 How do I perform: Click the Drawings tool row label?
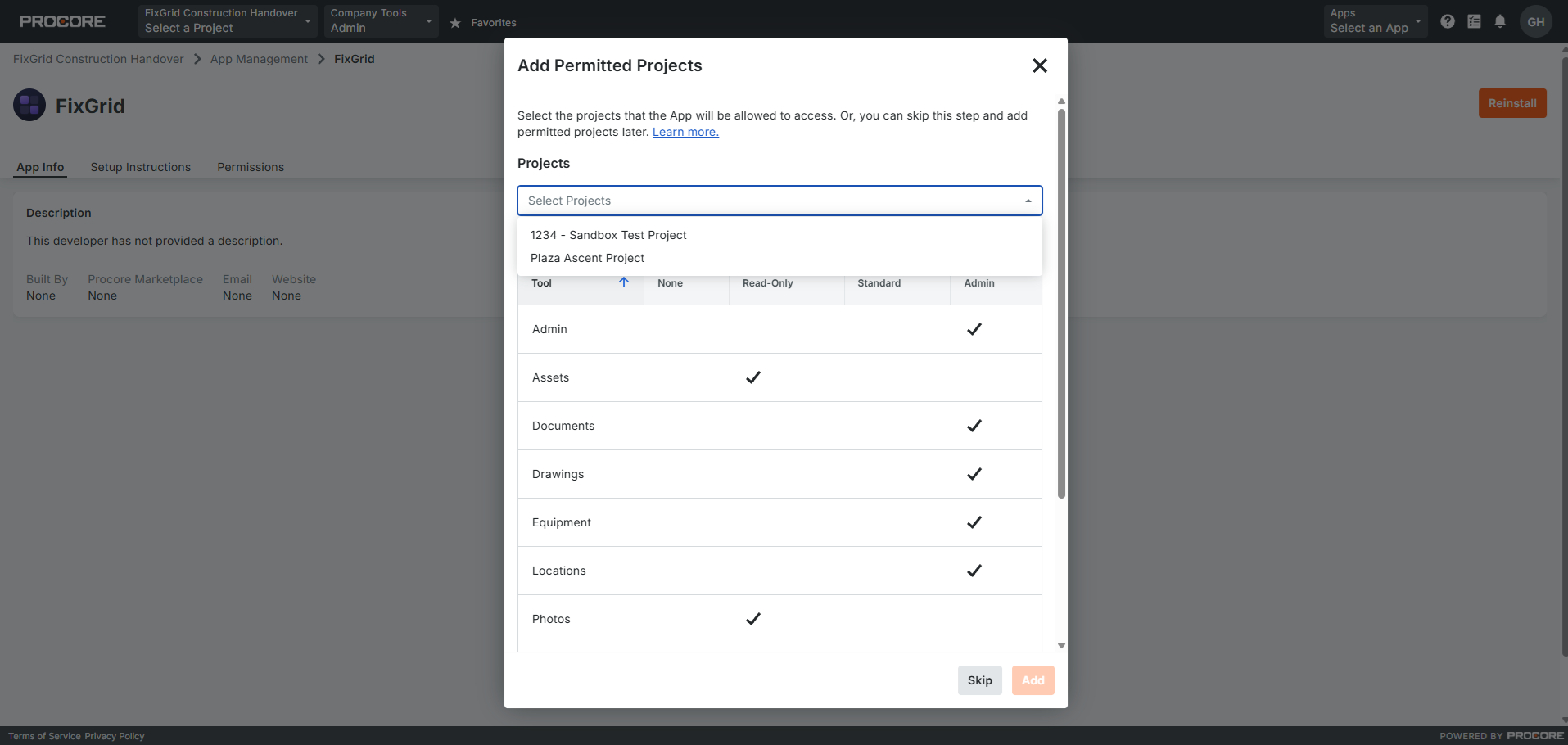pos(558,474)
